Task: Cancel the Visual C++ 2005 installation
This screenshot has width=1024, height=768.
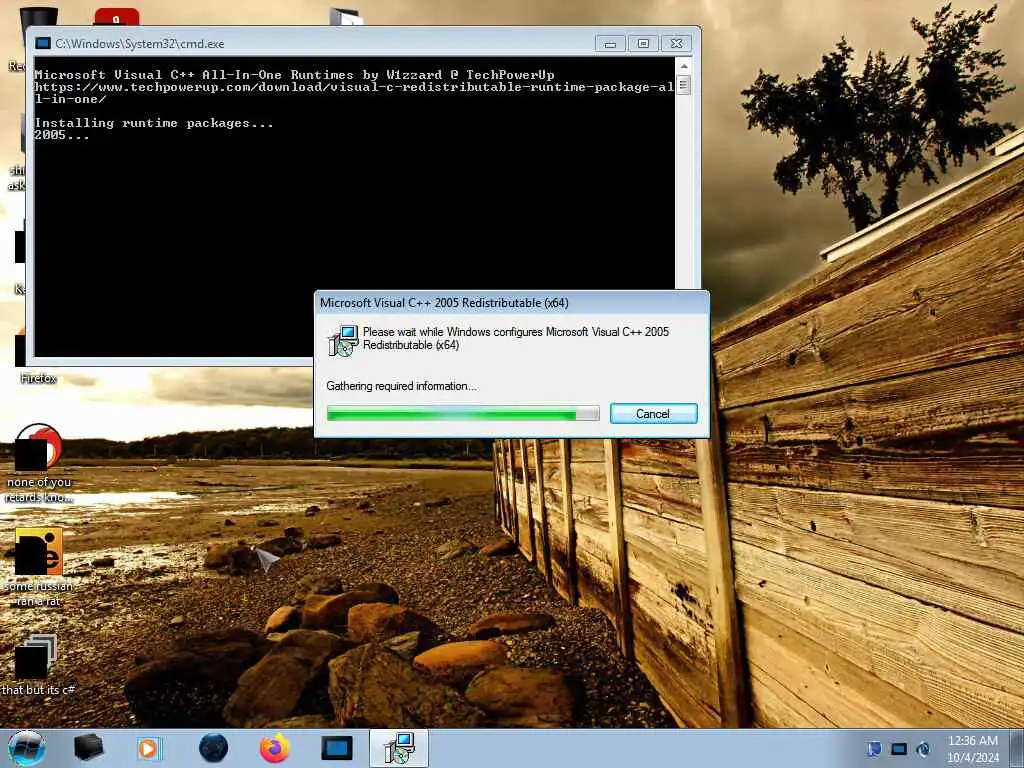Action: [x=653, y=413]
